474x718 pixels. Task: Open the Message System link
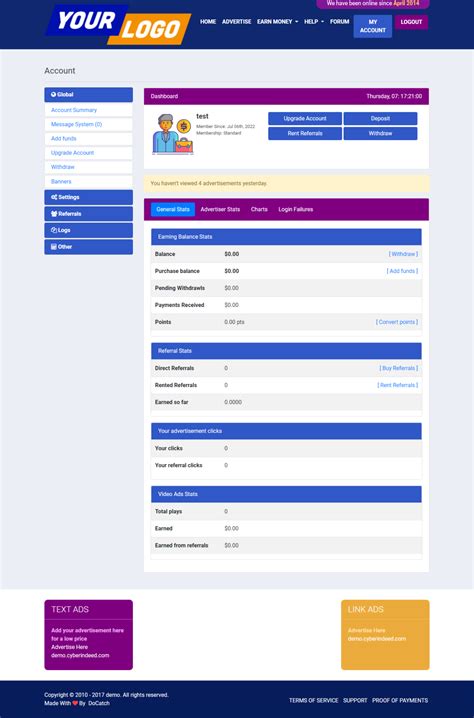(76, 125)
